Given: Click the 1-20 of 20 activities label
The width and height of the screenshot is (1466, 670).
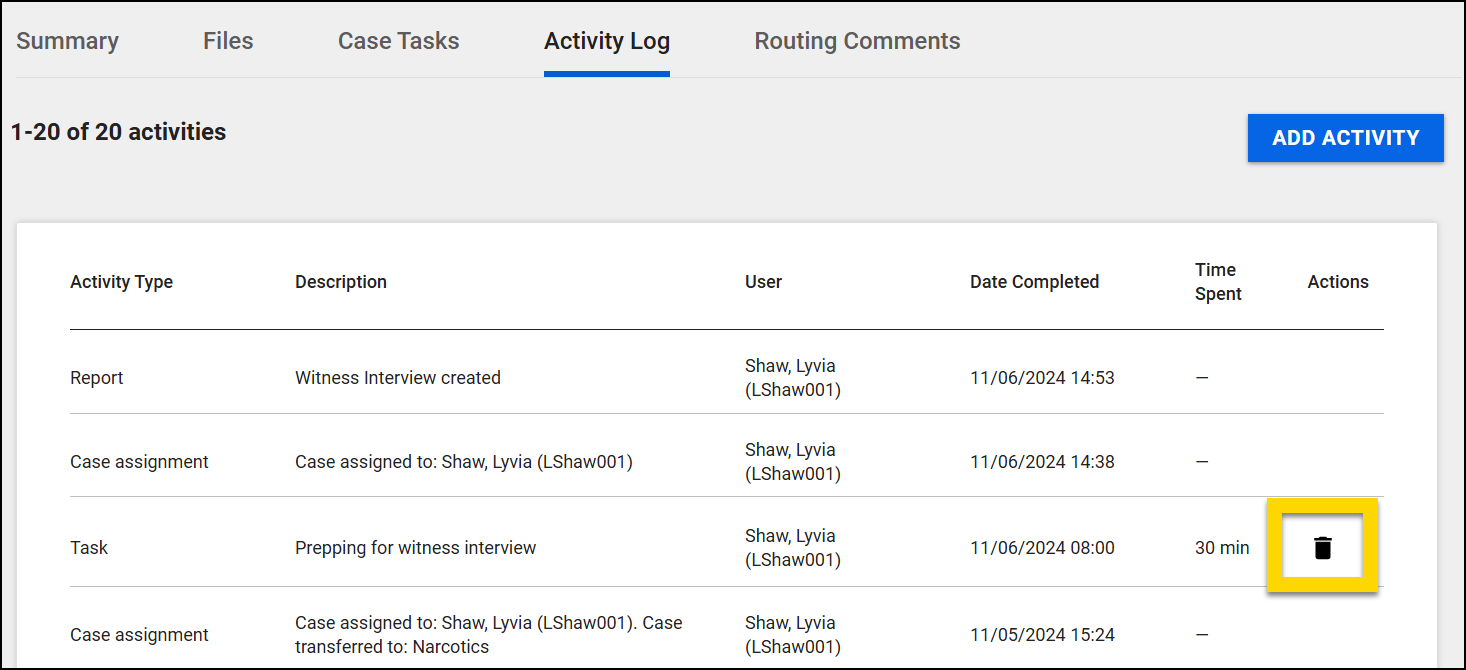Looking at the screenshot, I should (118, 131).
